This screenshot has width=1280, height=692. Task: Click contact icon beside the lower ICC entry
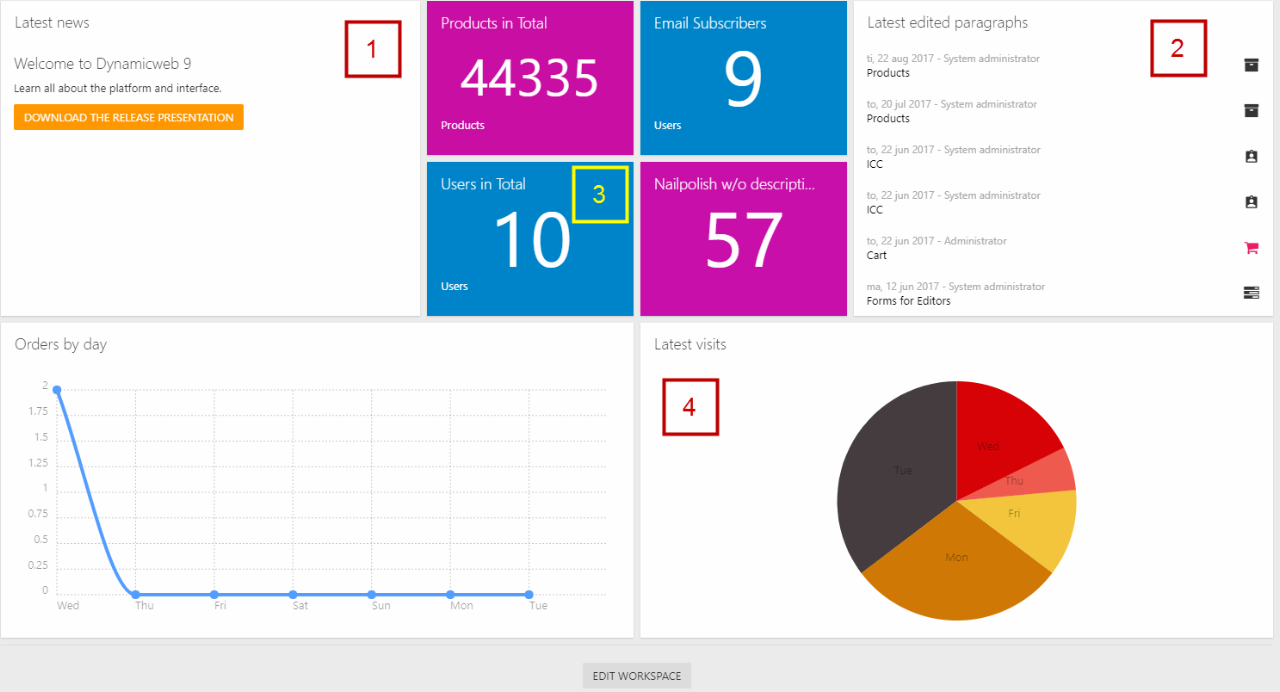coord(1250,202)
